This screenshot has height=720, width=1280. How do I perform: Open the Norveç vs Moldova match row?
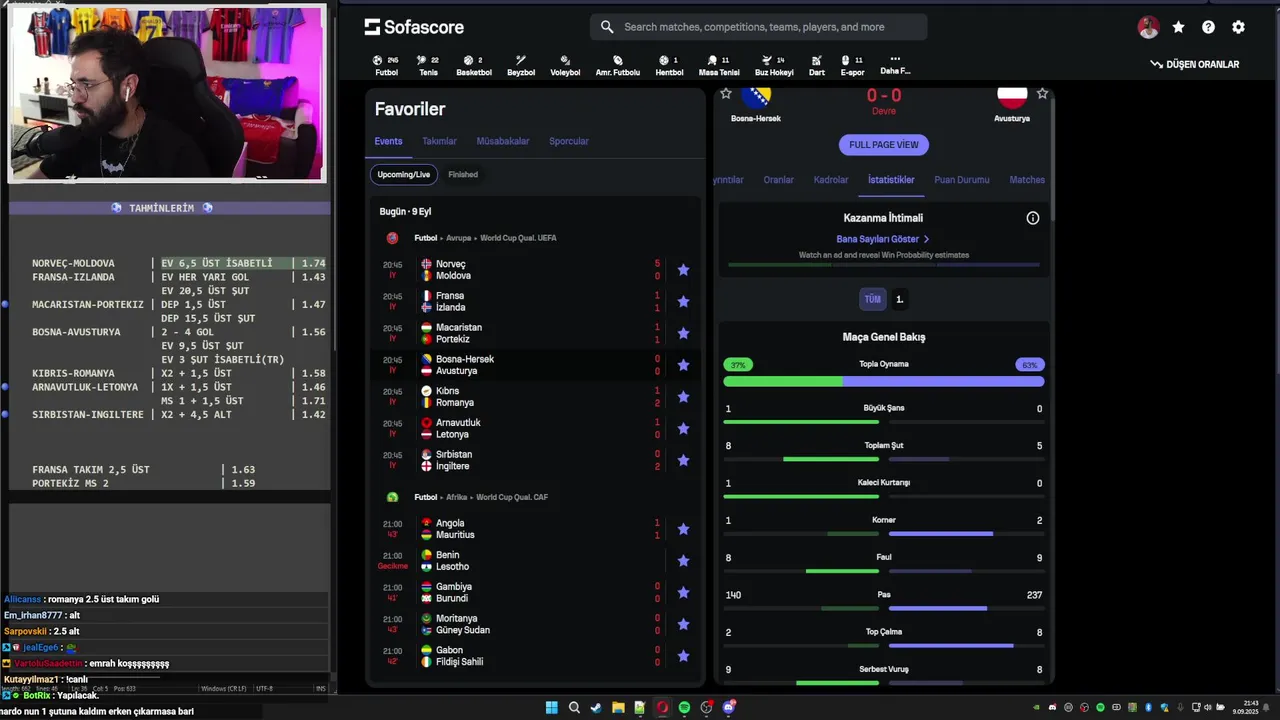535,270
